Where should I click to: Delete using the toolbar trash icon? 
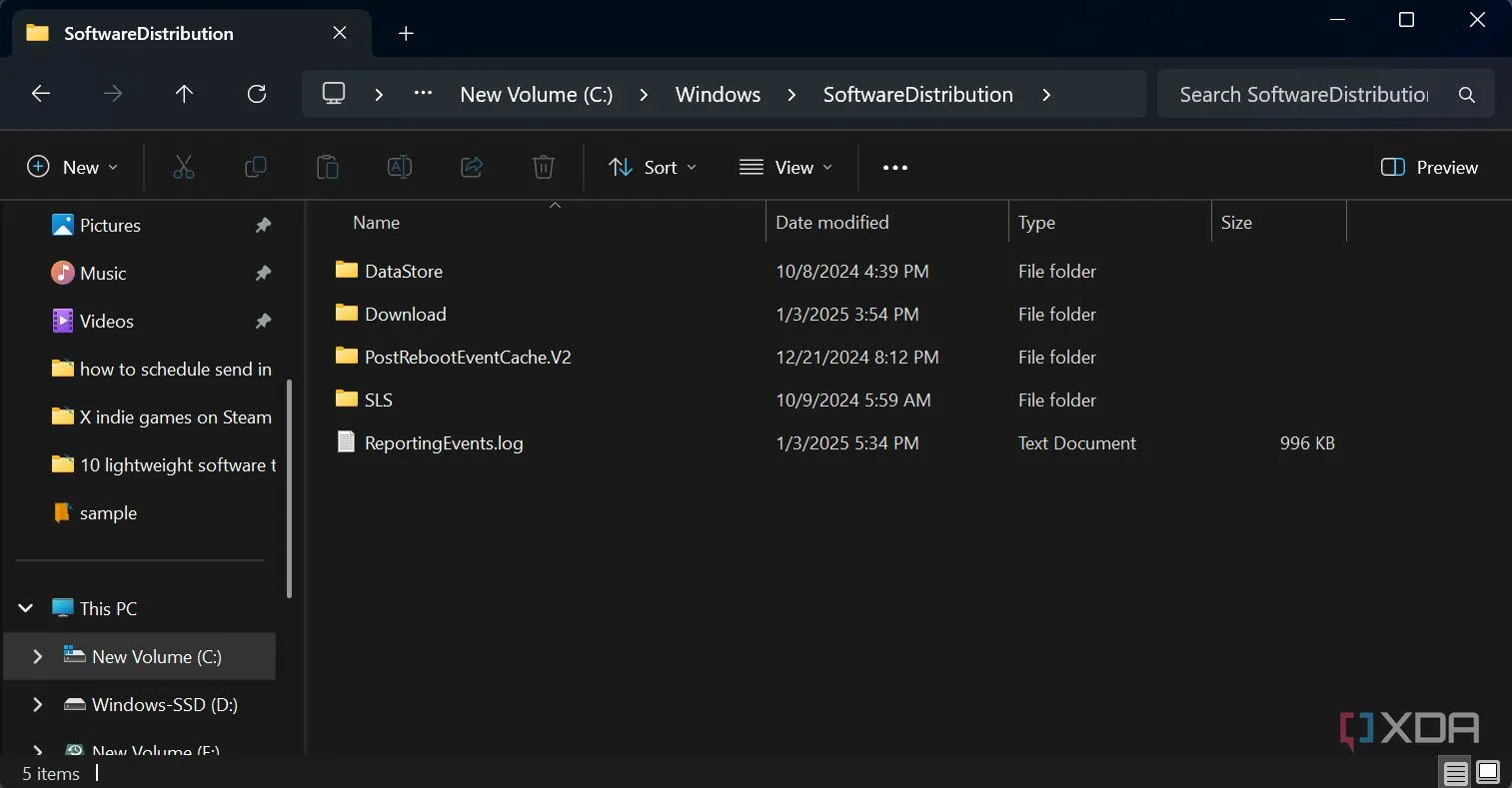pos(543,167)
